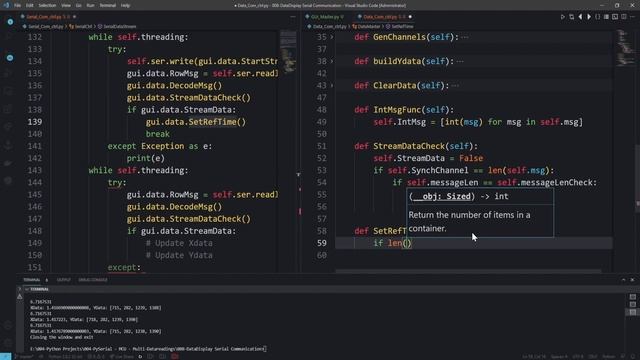Click line number 139 in left editor
Screen dimensions: 640x360
[x=35, y=122]
